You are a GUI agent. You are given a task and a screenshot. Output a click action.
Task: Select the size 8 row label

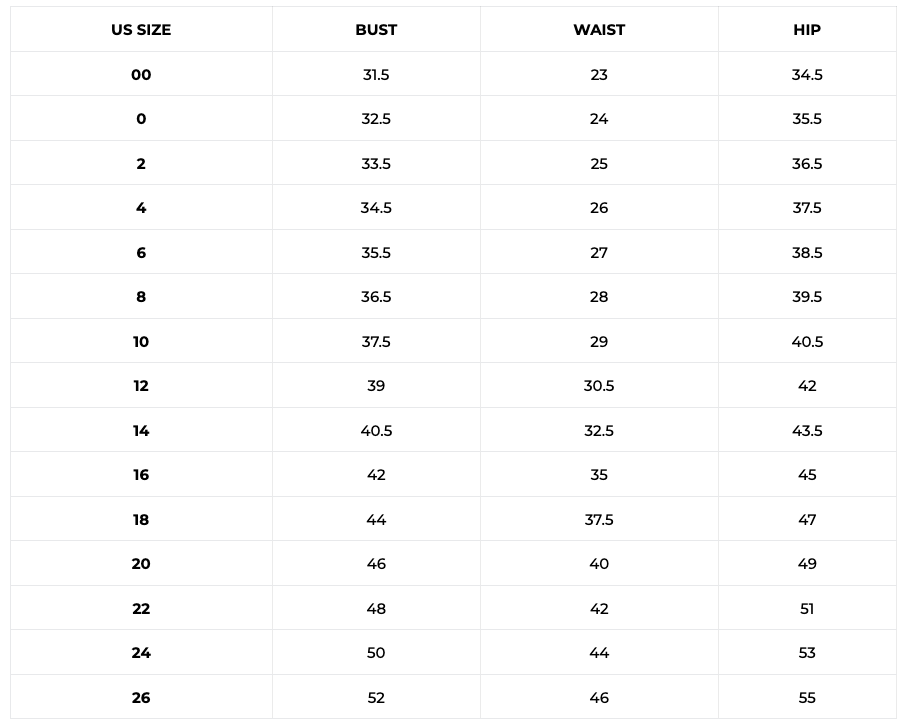(x=141, y=297)
